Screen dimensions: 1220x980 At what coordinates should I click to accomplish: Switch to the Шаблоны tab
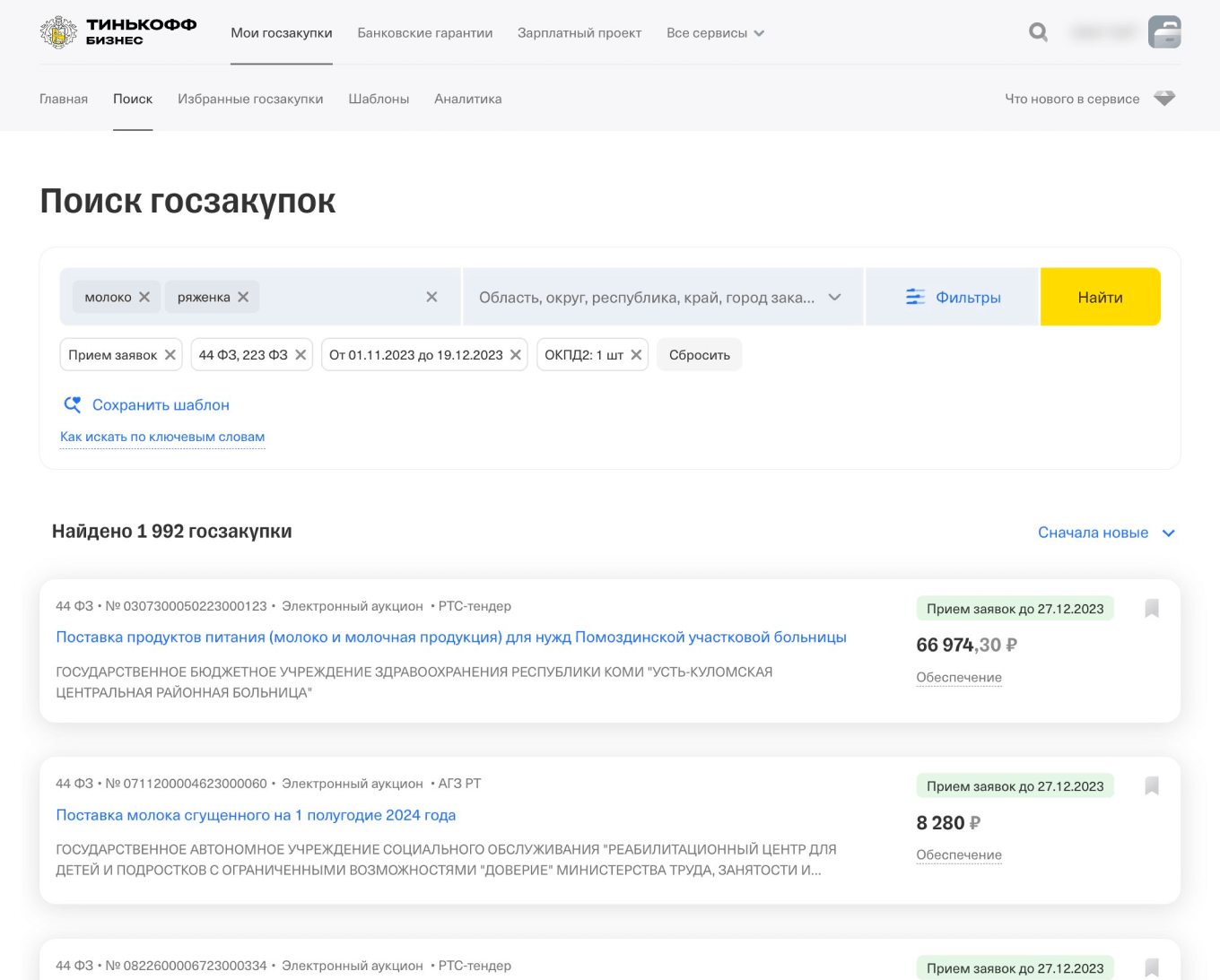[379, 99]
